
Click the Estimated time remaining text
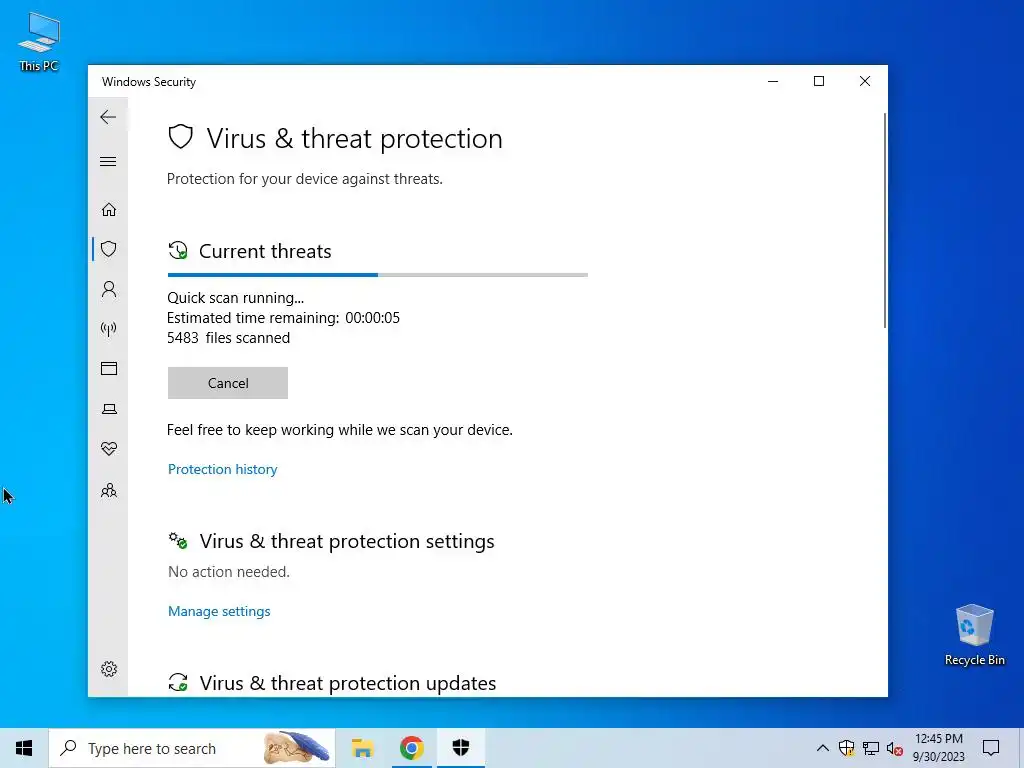tap(283, 318)
